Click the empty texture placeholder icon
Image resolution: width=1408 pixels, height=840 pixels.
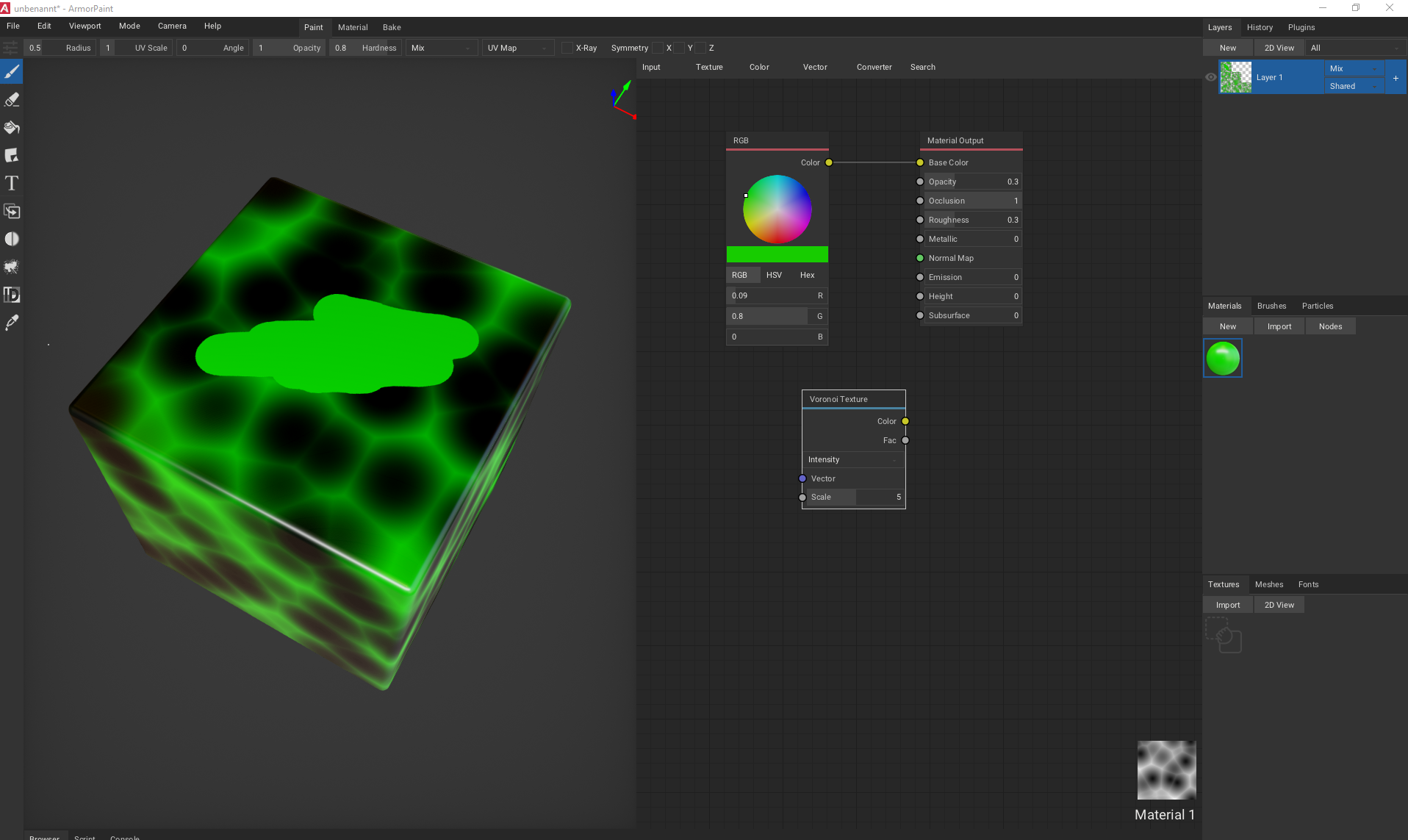tap(1224, 635)
